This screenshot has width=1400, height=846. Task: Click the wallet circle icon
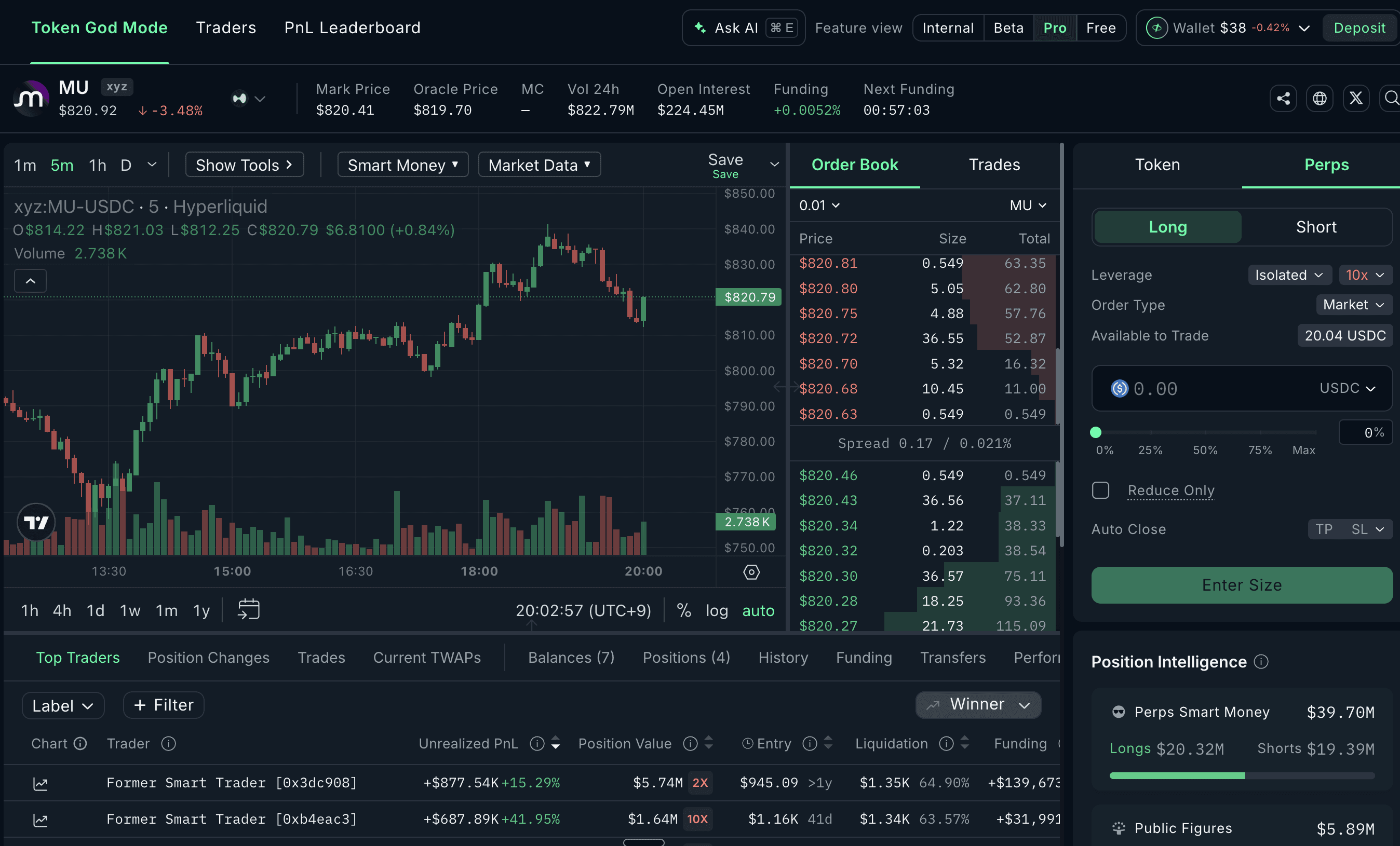pyautogui.click(x=1156, y=28)
